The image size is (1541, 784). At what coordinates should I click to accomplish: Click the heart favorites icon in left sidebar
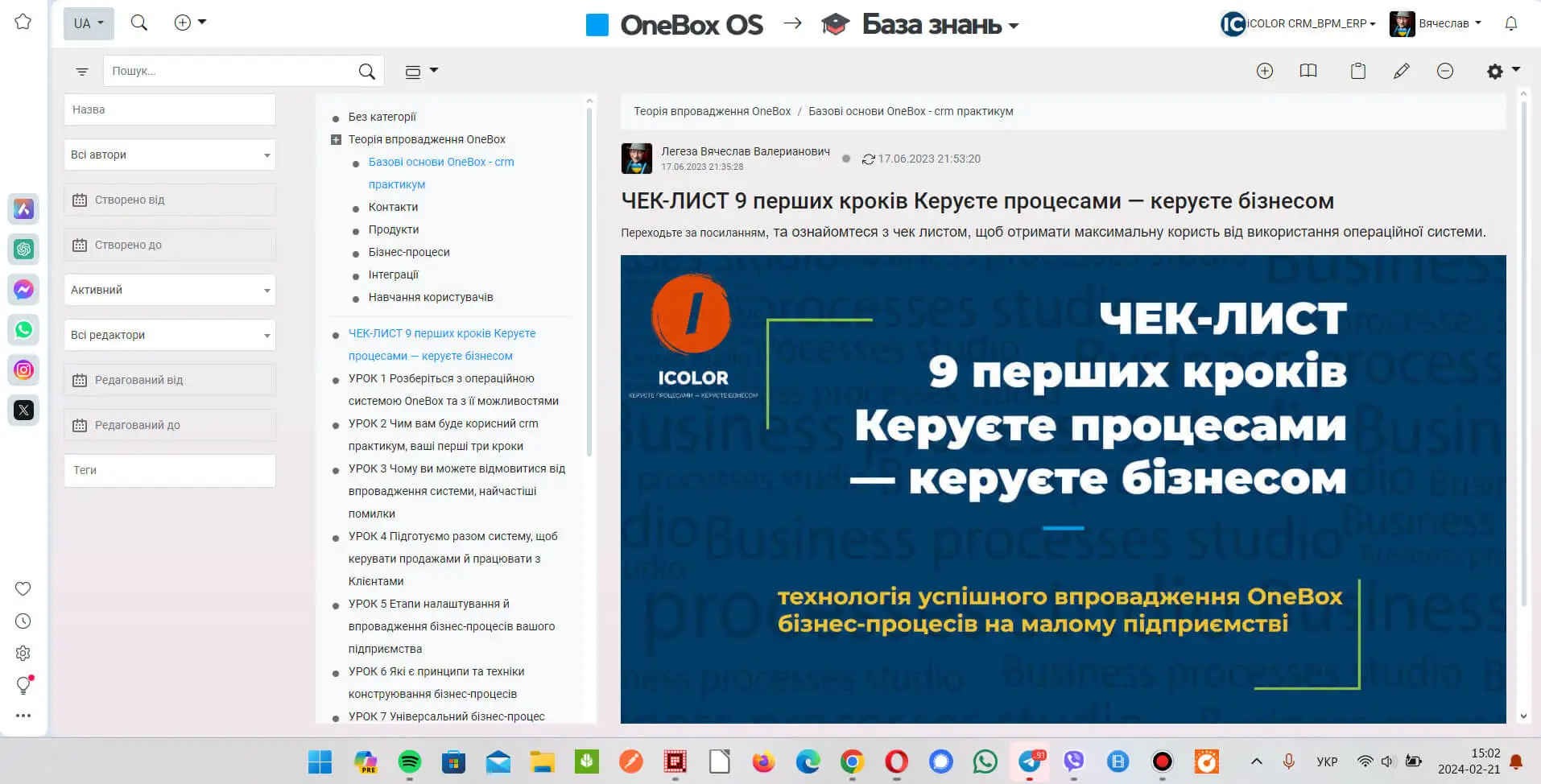click(23, 588)
